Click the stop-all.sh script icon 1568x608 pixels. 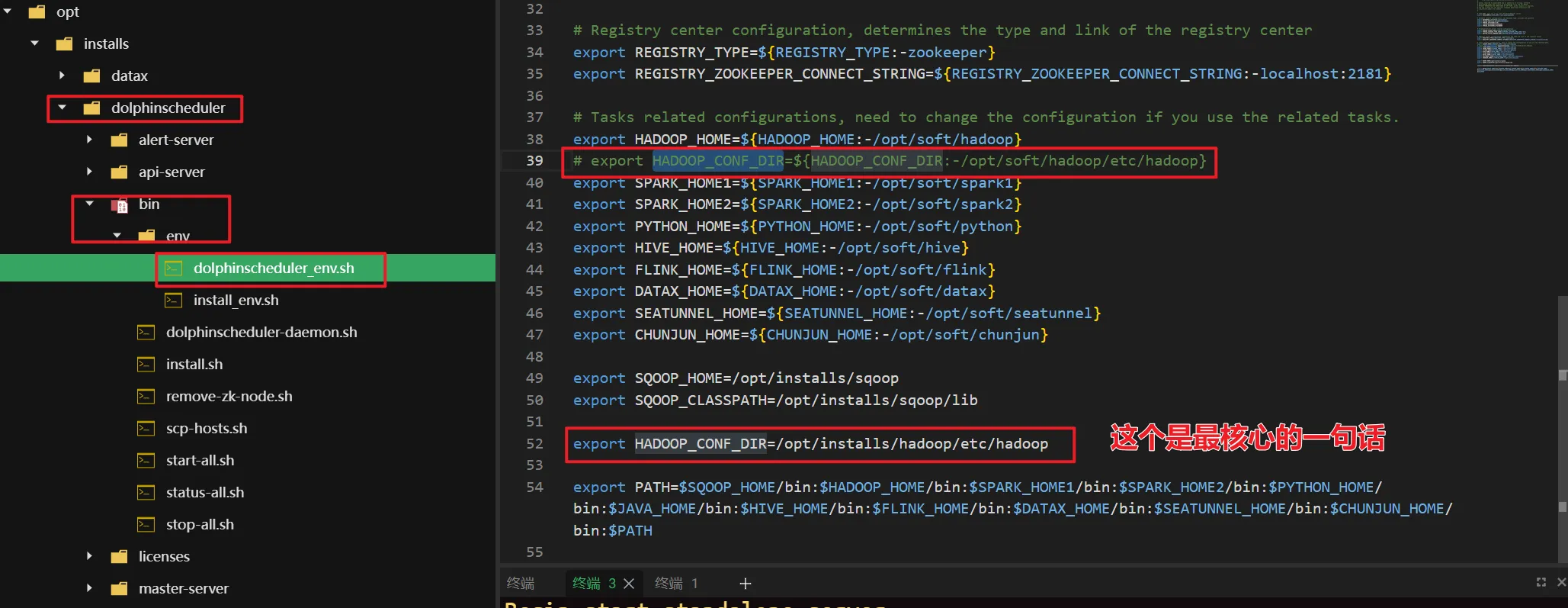pos(146,525)
